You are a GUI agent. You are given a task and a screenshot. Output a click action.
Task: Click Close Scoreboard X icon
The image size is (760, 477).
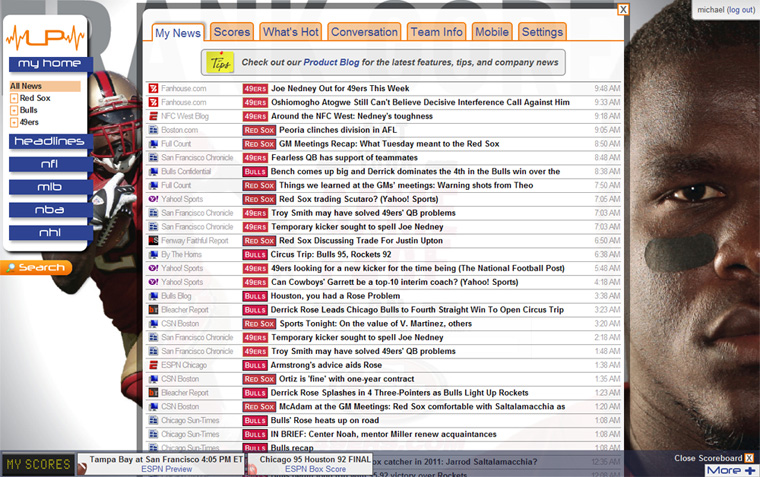(749, 458)
